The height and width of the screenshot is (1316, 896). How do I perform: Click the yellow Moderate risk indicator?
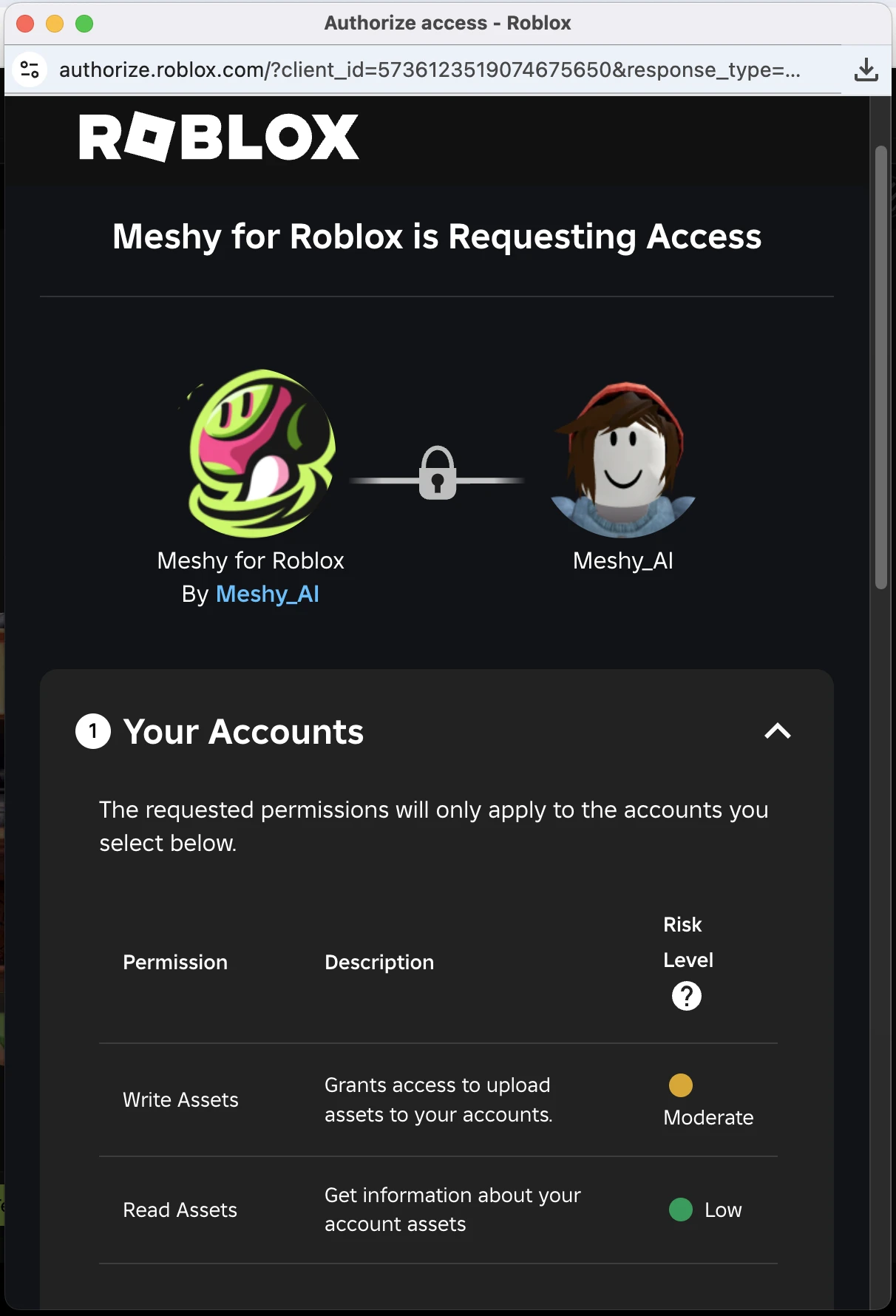pos(680,1085)
